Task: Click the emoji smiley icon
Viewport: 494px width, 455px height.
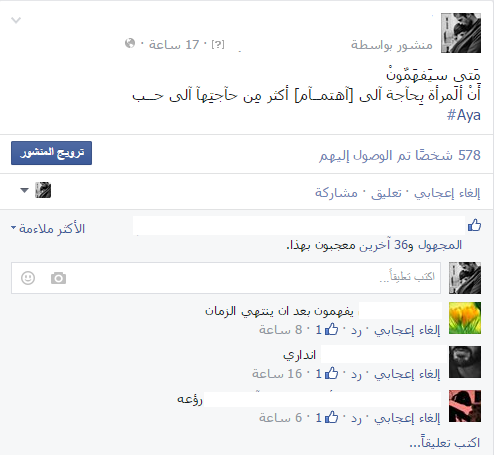Action: (x=28, y=278)
